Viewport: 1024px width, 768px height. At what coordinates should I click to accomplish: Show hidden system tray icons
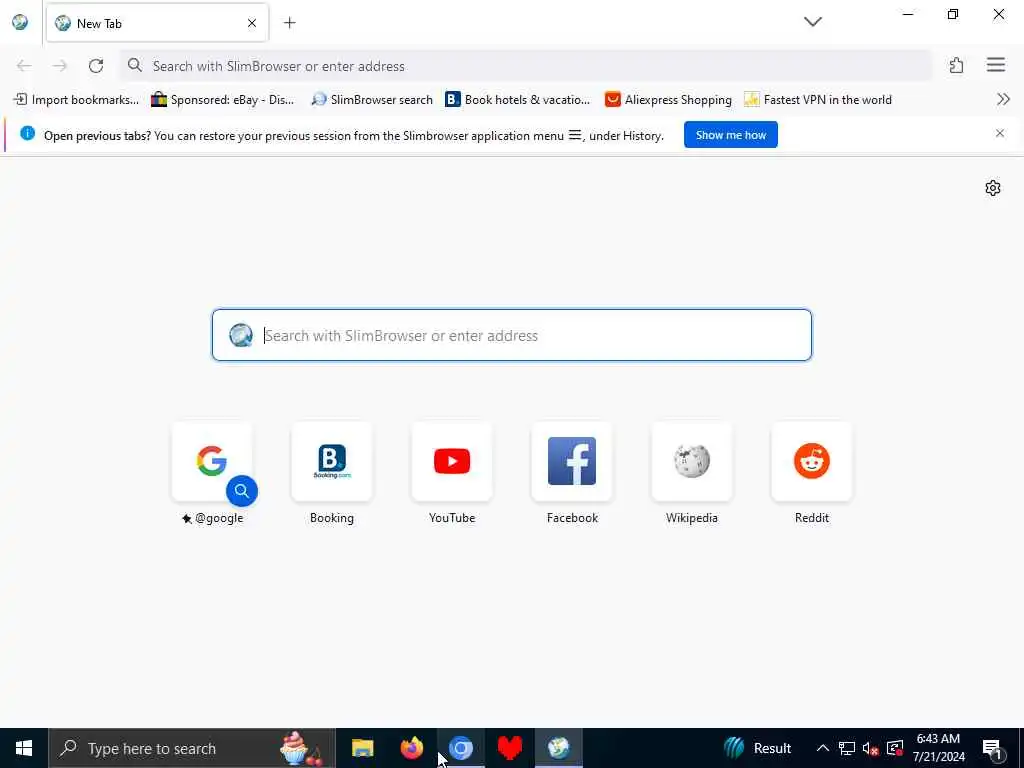pyautogui.click(x=823, y=748)
